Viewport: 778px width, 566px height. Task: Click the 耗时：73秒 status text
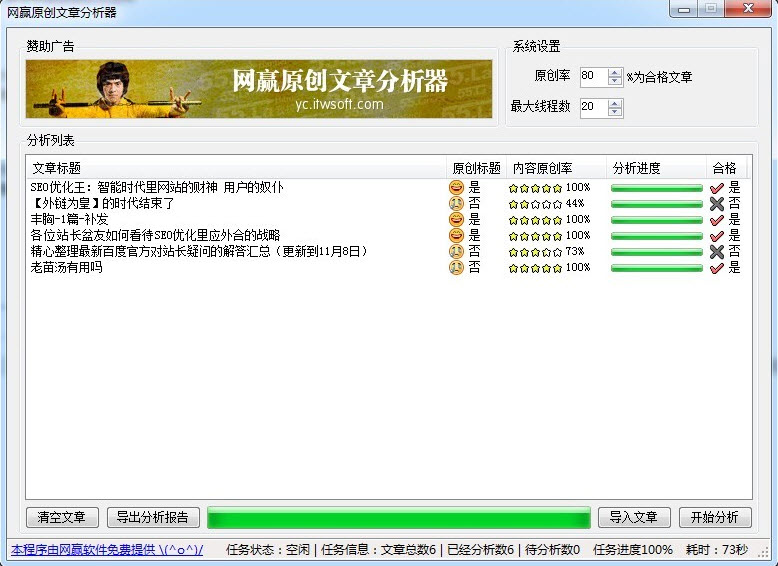[716, 550]
